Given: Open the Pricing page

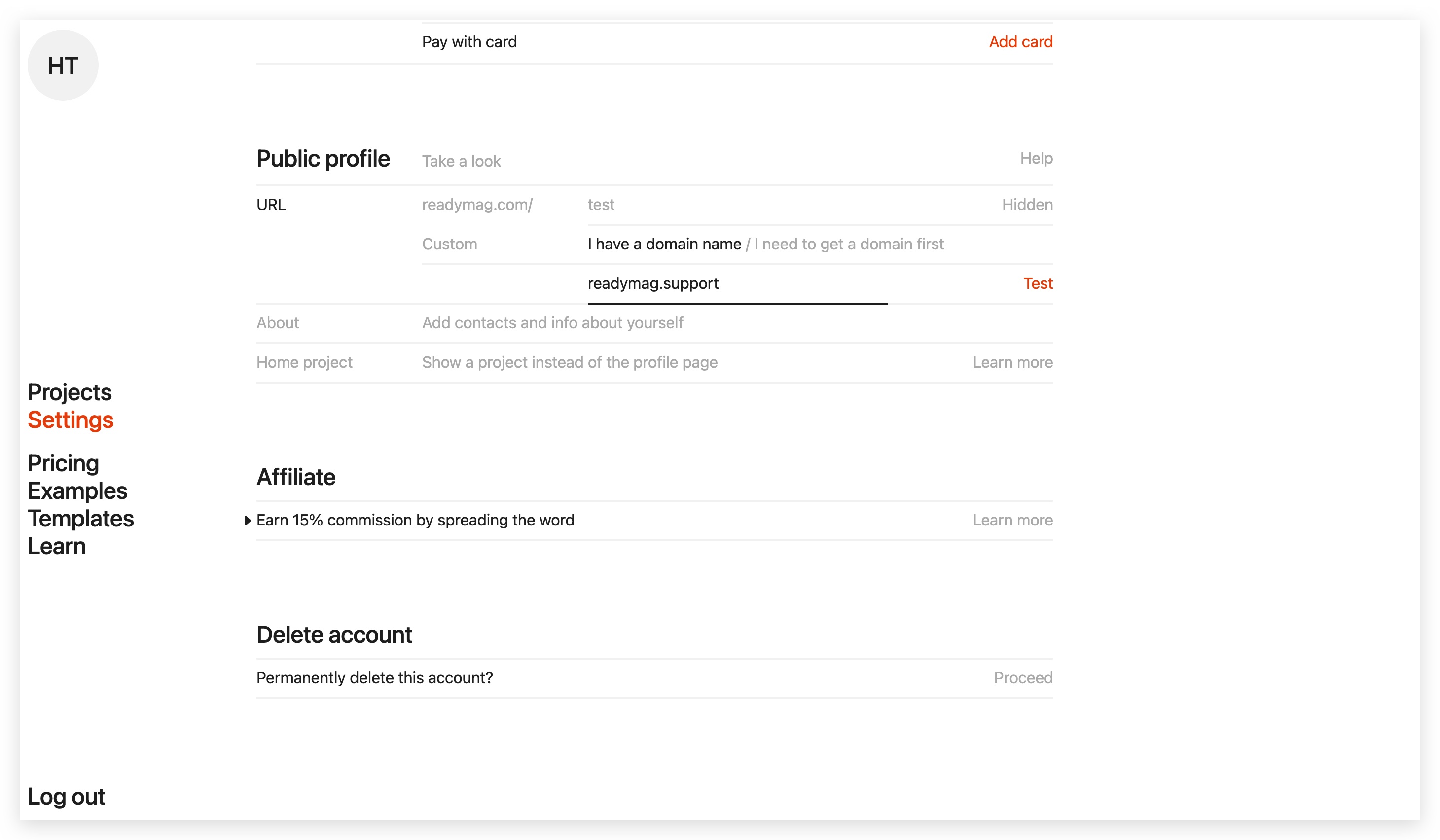Looking at the screenshot, I should [64, 463].
